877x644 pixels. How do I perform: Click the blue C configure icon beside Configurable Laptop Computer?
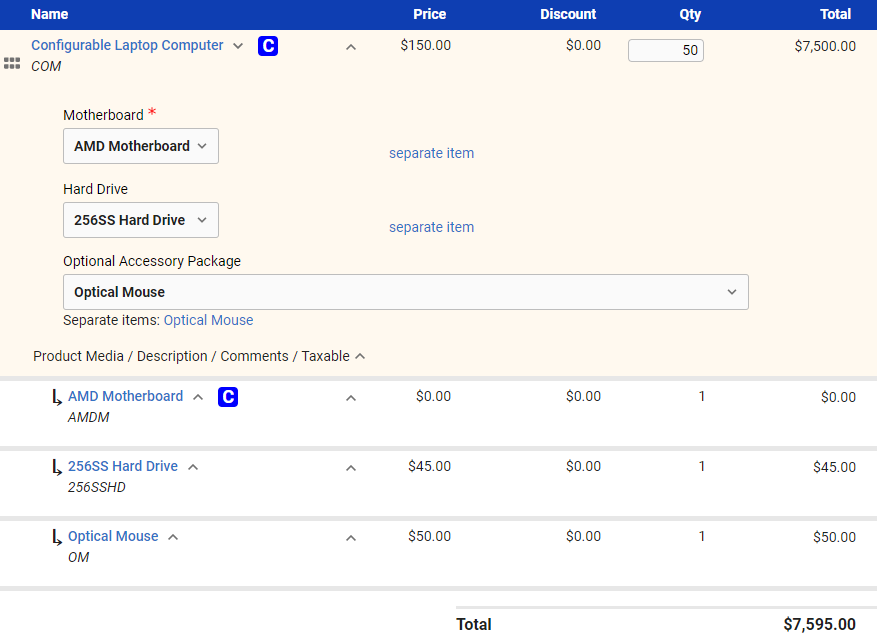point(267,45)
